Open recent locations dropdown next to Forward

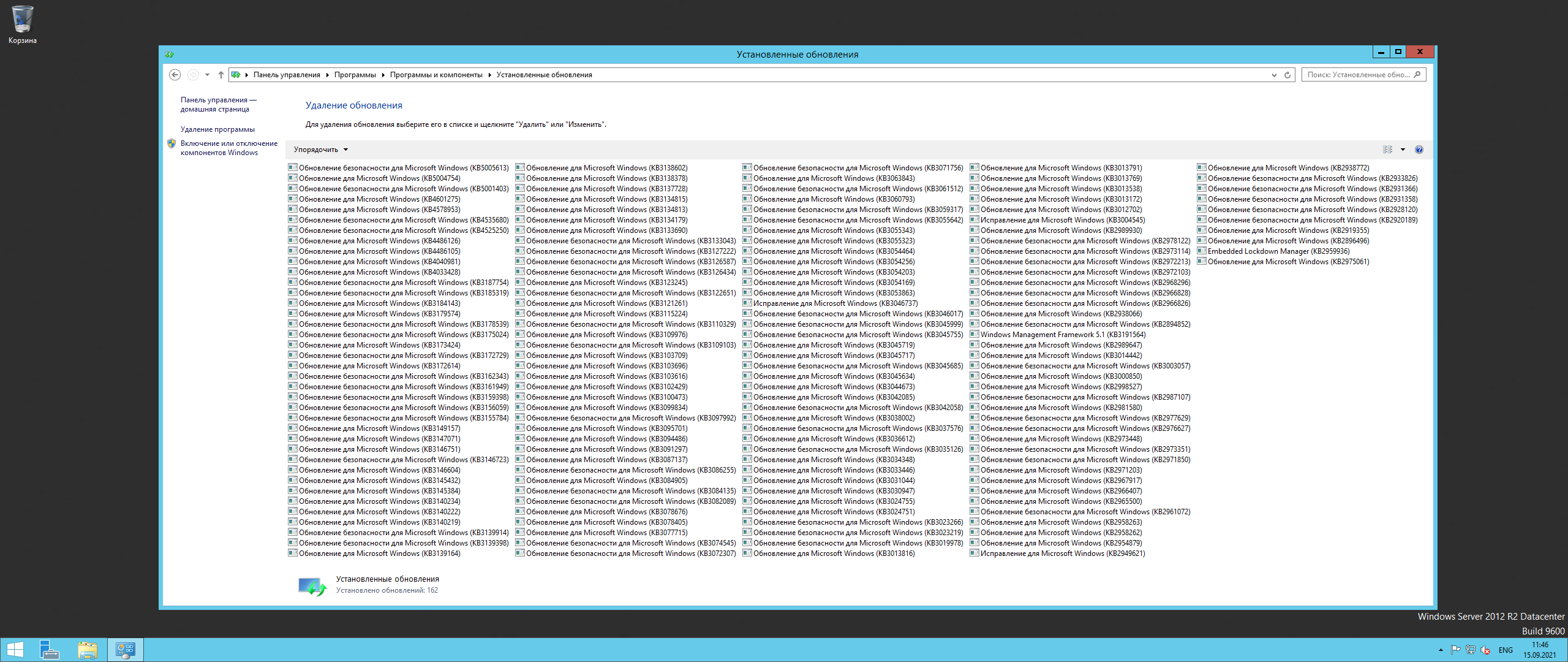pyautogui.click(x=207, y=75)
